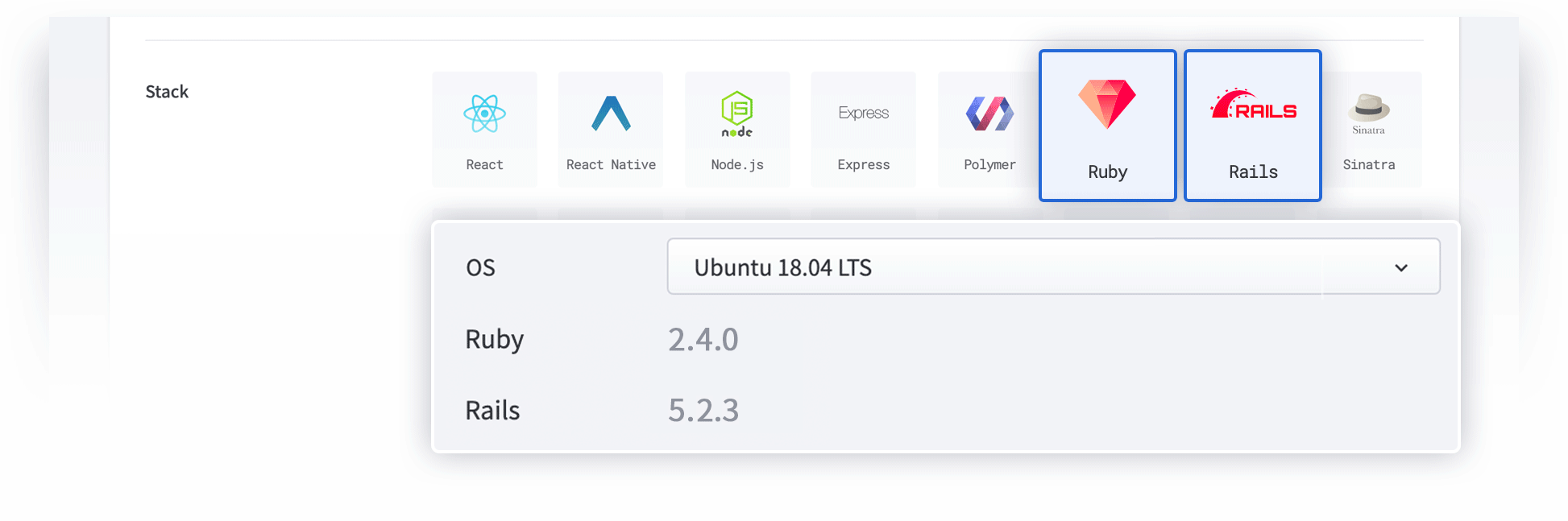The image size is (1568, 521).
Task: Select the Sinatra stack card
Action: coord(1370,130)
